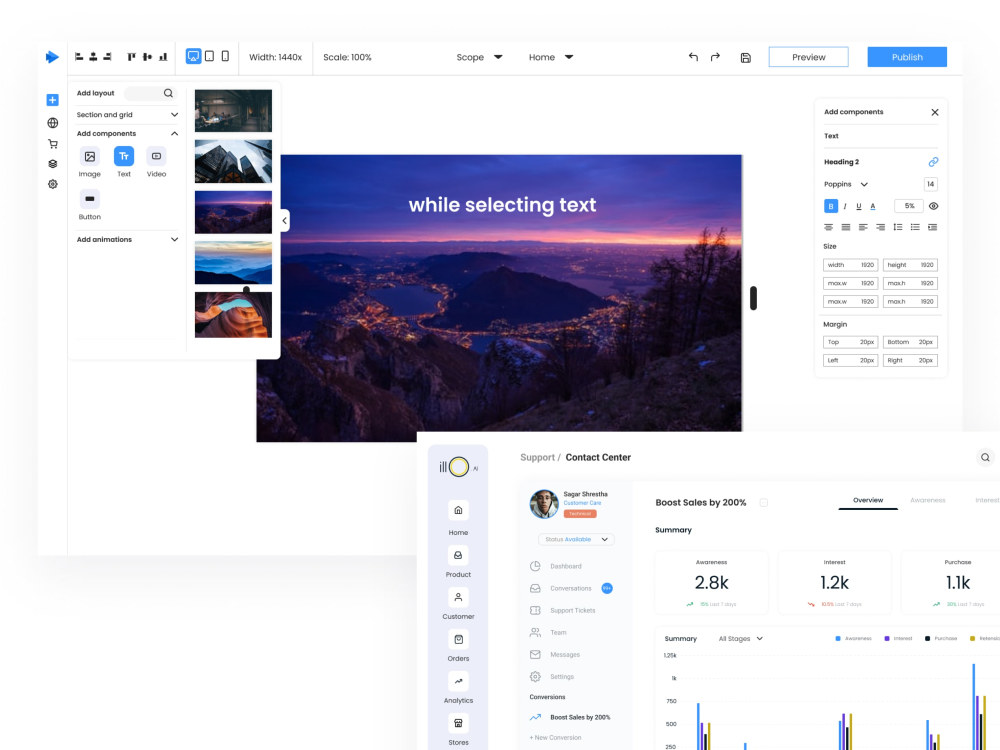The width and height of the screenshot is (1000, 750).
Task: Switch to mobile phone viewport preview
Action: [225, 56]
